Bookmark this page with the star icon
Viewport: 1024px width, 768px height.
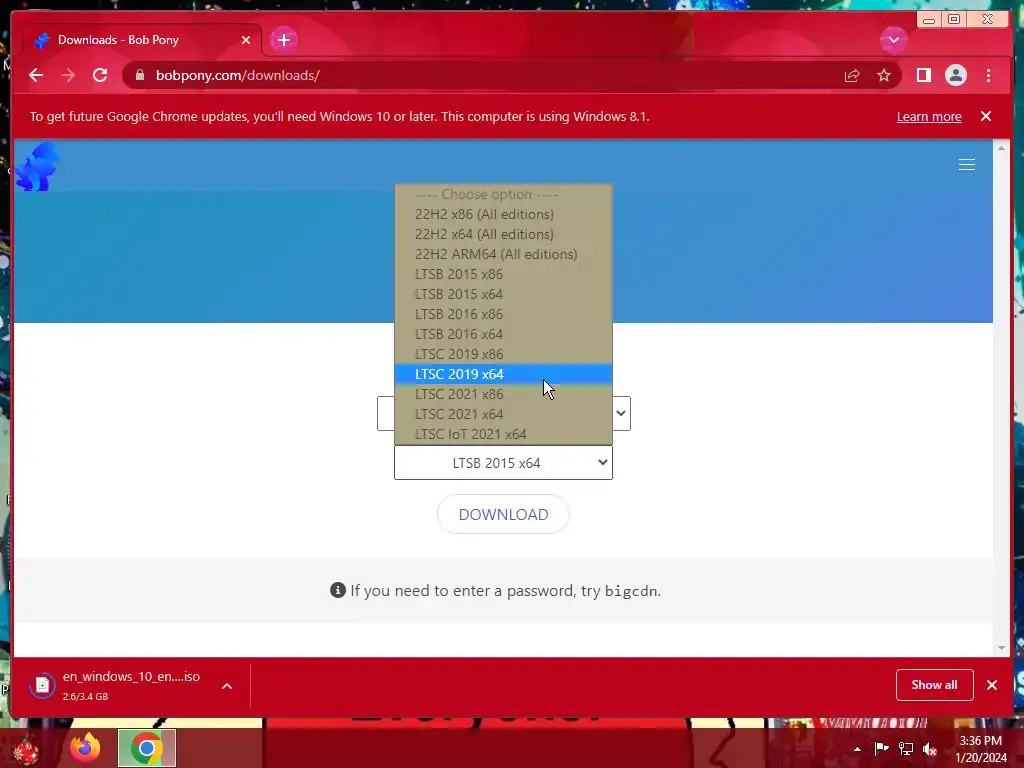click(884, 75)
